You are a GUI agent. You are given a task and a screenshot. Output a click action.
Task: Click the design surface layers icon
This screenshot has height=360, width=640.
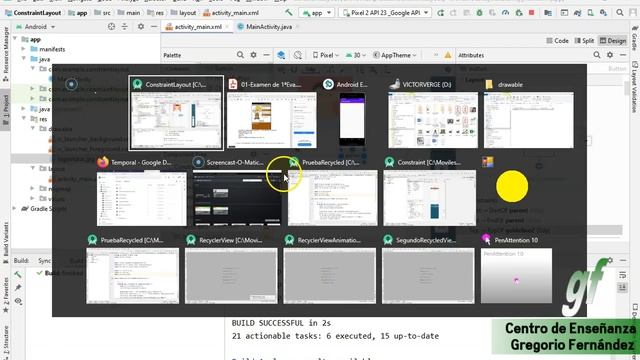click(281, 55)
